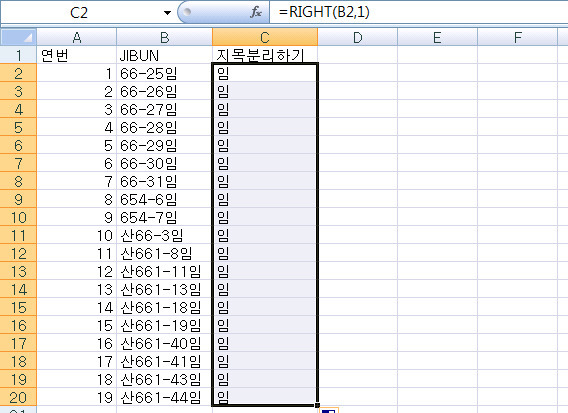Click cell with 산66-3임
Image resolution: width=568 pixels, height=413 pixels.
pyautogui.click(x=164, y=235)
